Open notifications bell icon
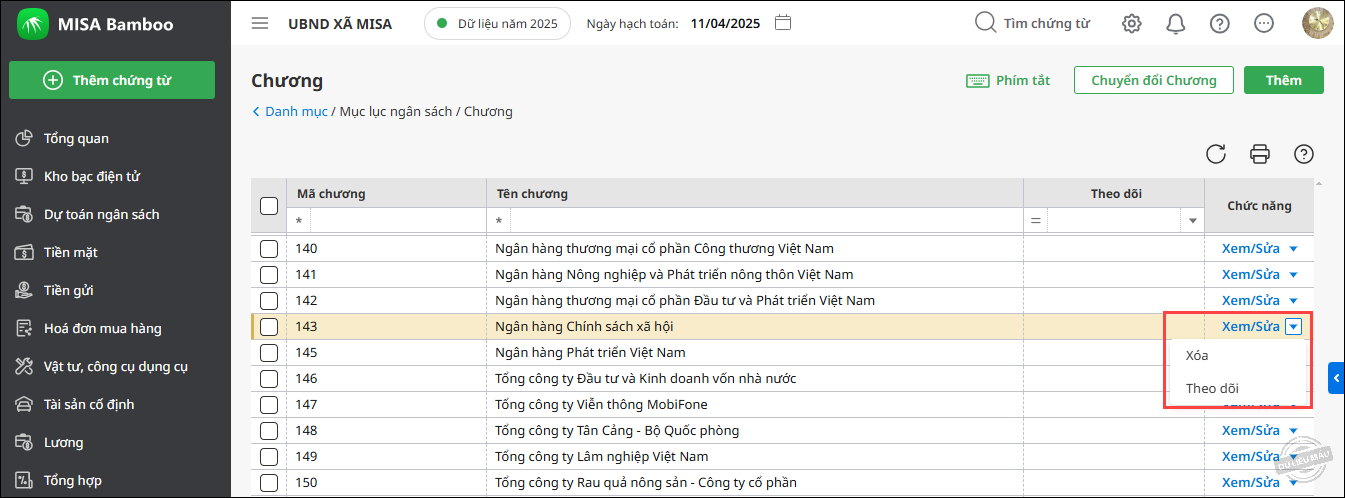This screenshot has width=1345, height=498. (x=1176, y=23)
